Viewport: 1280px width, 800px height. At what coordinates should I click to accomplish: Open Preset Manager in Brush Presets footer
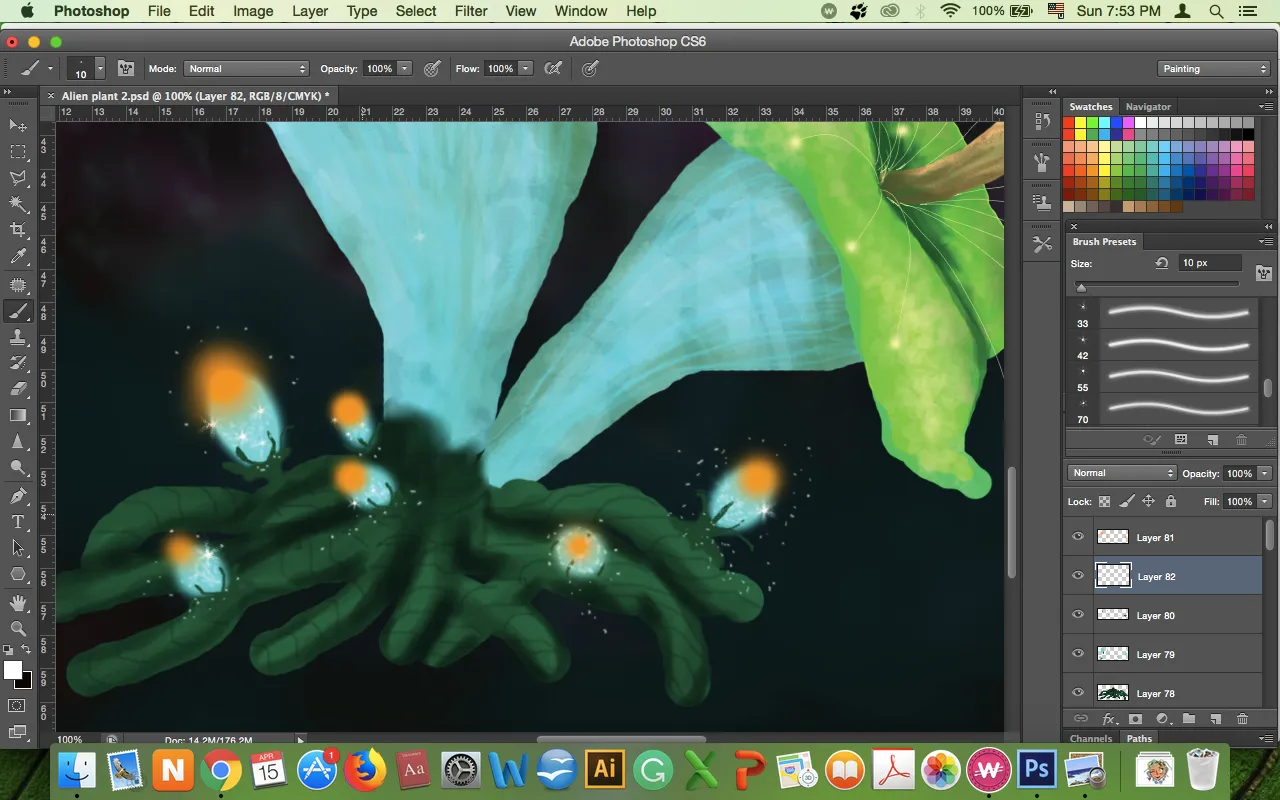(1181, 440)
